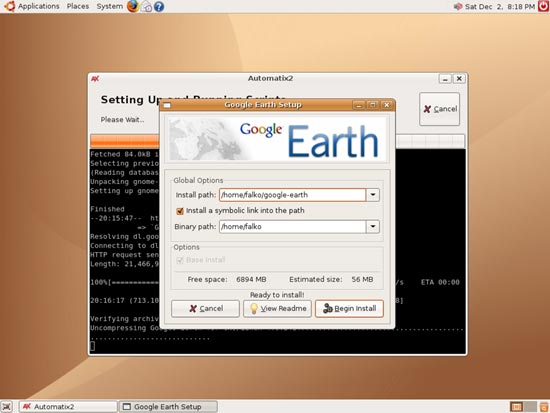550x413 pixels.
Task: Toggle Install a symbolic link checkbox
Action: point(180,211)
